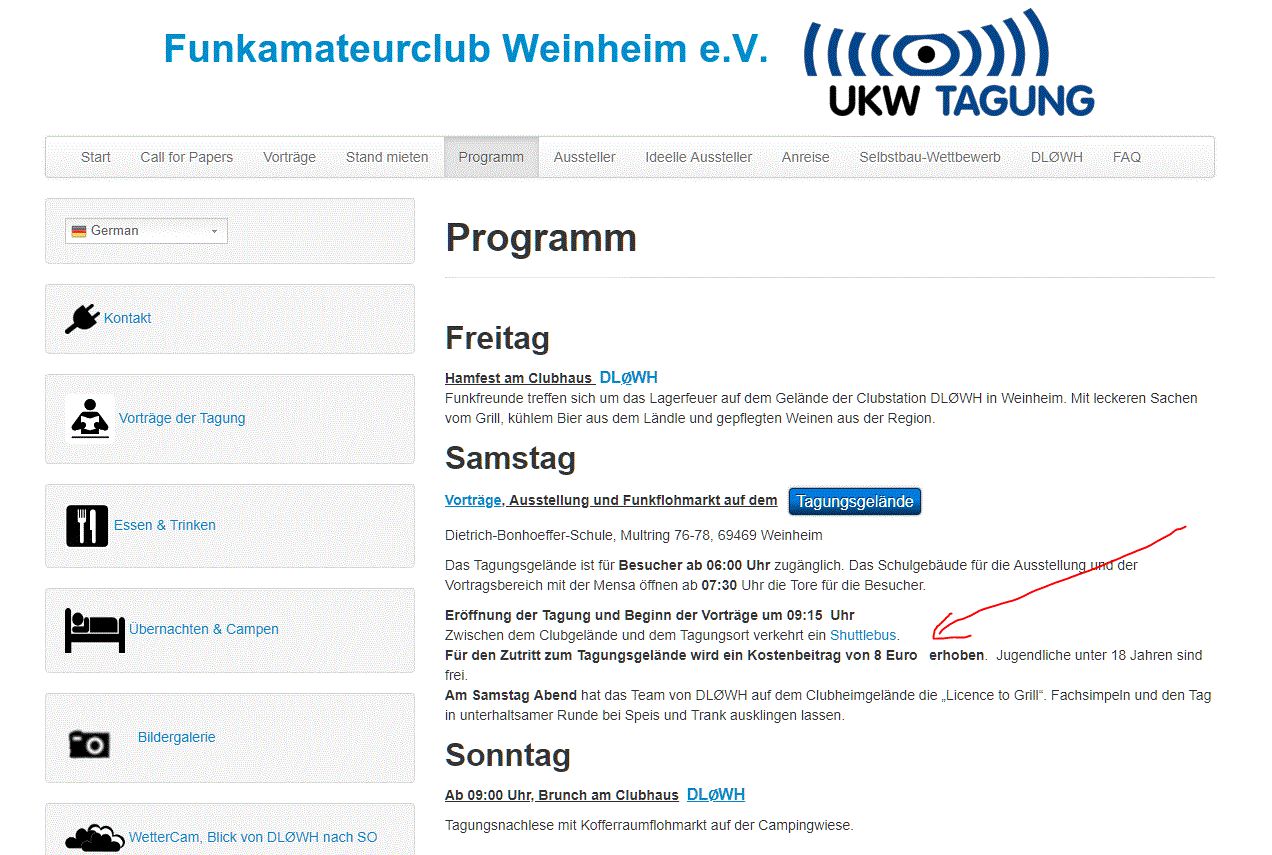Click the cloud icon next to WetterCam
1272x855 pixels.
coord(95,838)
